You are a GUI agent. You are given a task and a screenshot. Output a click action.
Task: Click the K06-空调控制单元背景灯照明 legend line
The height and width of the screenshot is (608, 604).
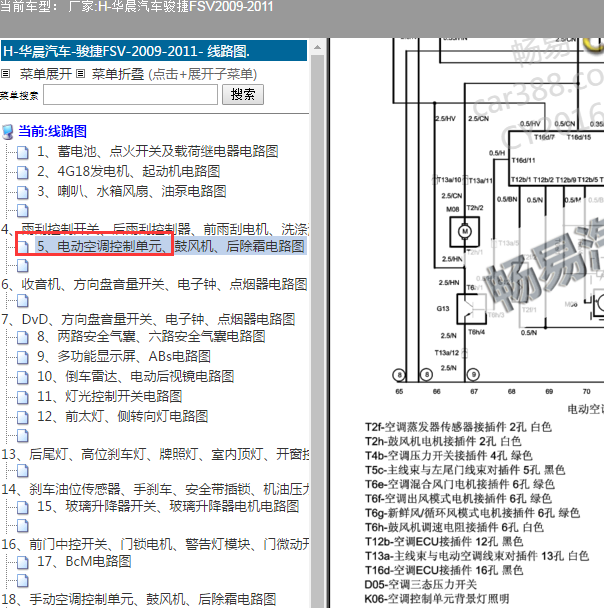pos(437,599)
